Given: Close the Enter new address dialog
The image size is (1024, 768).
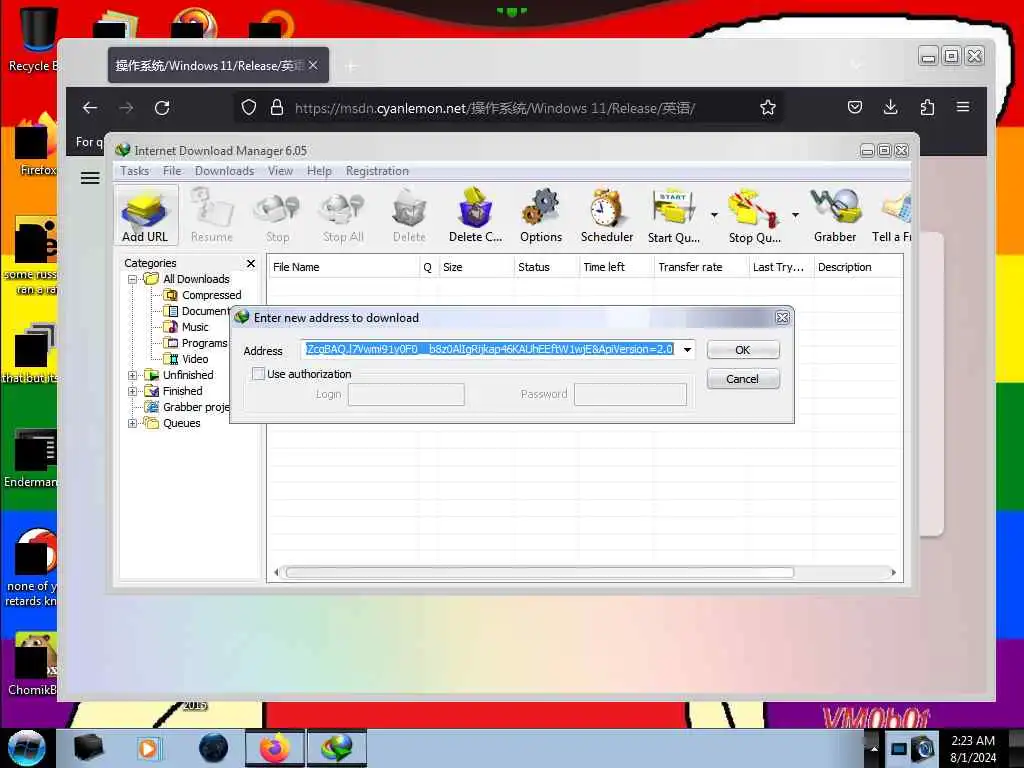Looking at the screenshot, I should coord(782,318).
